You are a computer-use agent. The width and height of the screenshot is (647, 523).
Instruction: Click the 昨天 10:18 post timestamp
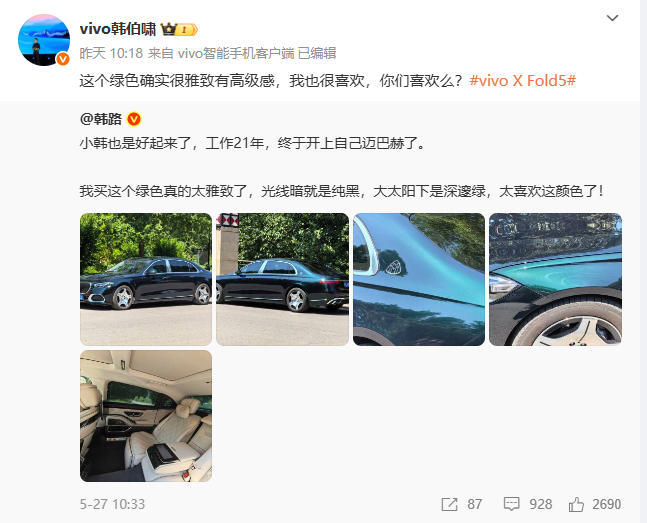[x=111, y=53]
